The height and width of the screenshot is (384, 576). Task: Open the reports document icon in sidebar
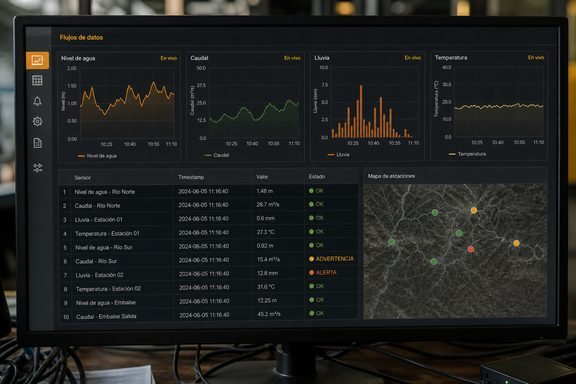[x=37, y=143]
